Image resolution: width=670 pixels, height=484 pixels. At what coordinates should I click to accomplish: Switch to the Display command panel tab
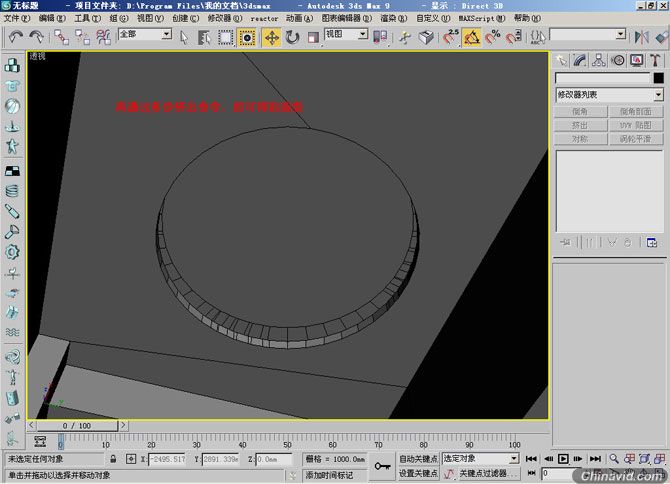point(636,61)
